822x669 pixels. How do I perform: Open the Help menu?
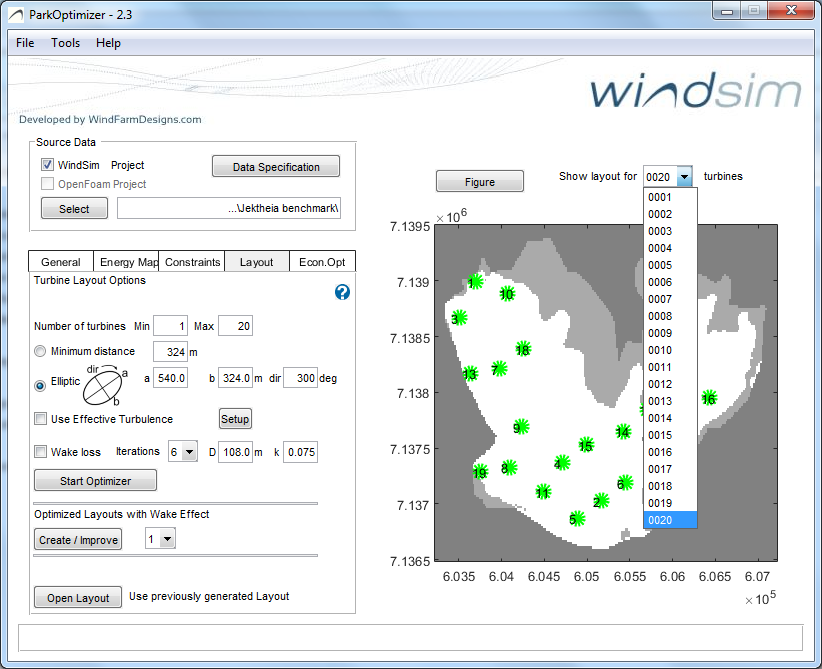[x=108, y=43]
